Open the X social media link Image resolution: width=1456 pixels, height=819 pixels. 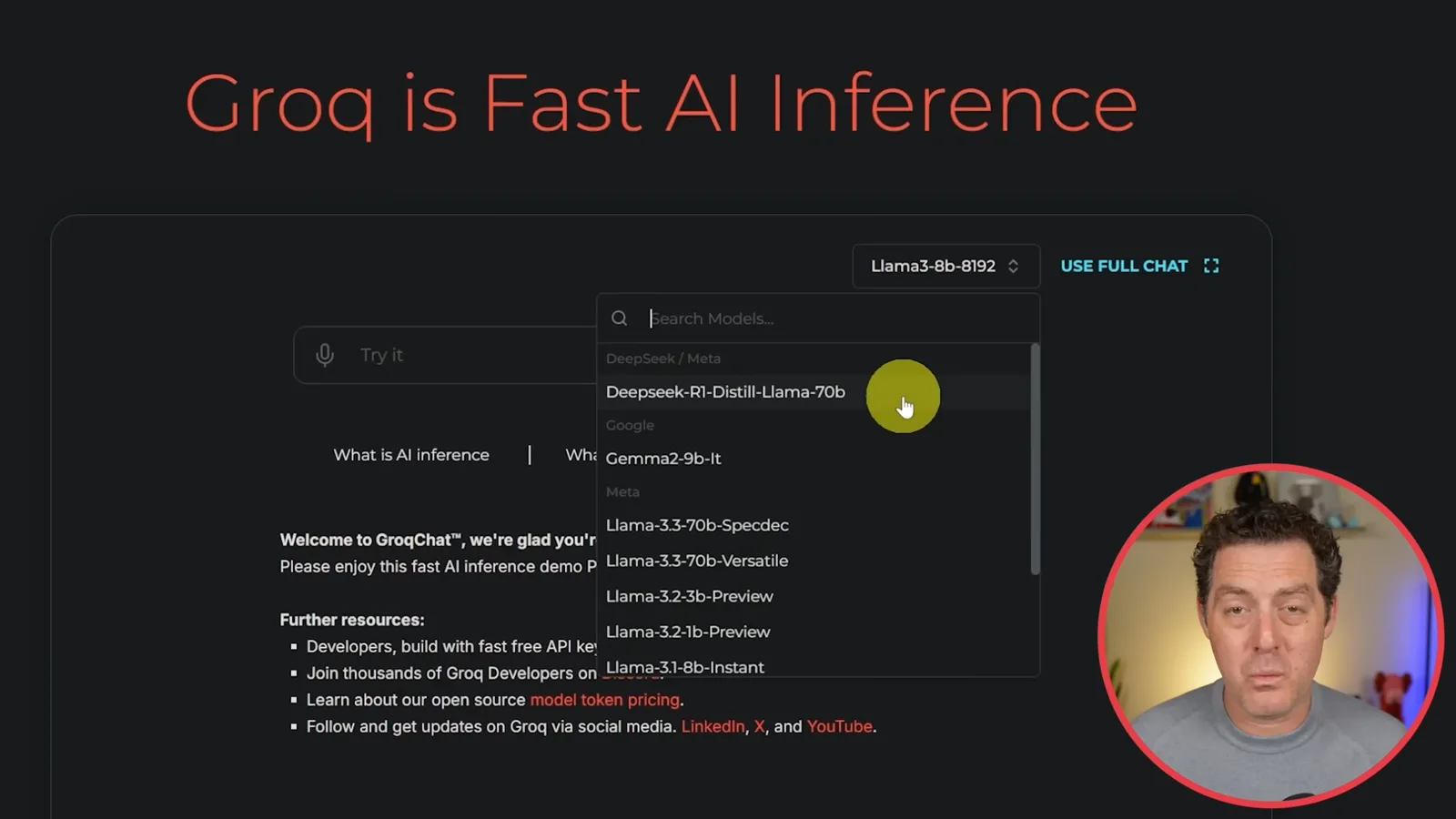[x=760, y=726]
